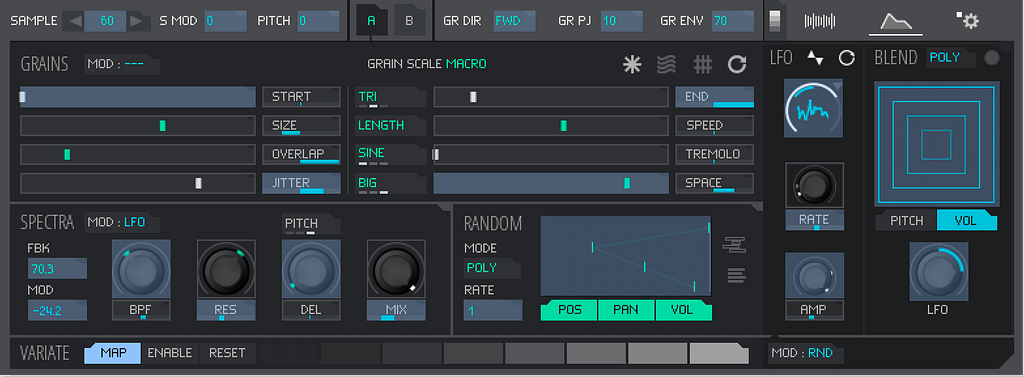
Task: Click the LFO RATE knob
Action: pyautogui.click(x=814, y=186)
